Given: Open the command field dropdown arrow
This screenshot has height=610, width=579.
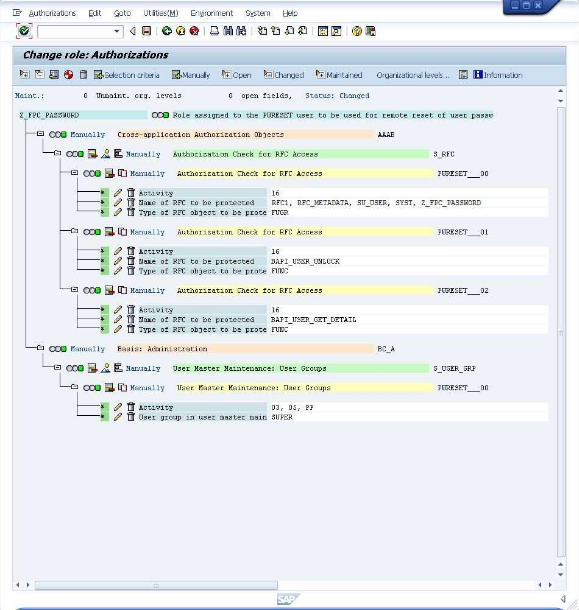Looking at the screenshot, I should pyautogui.click(x=116, y=31).
